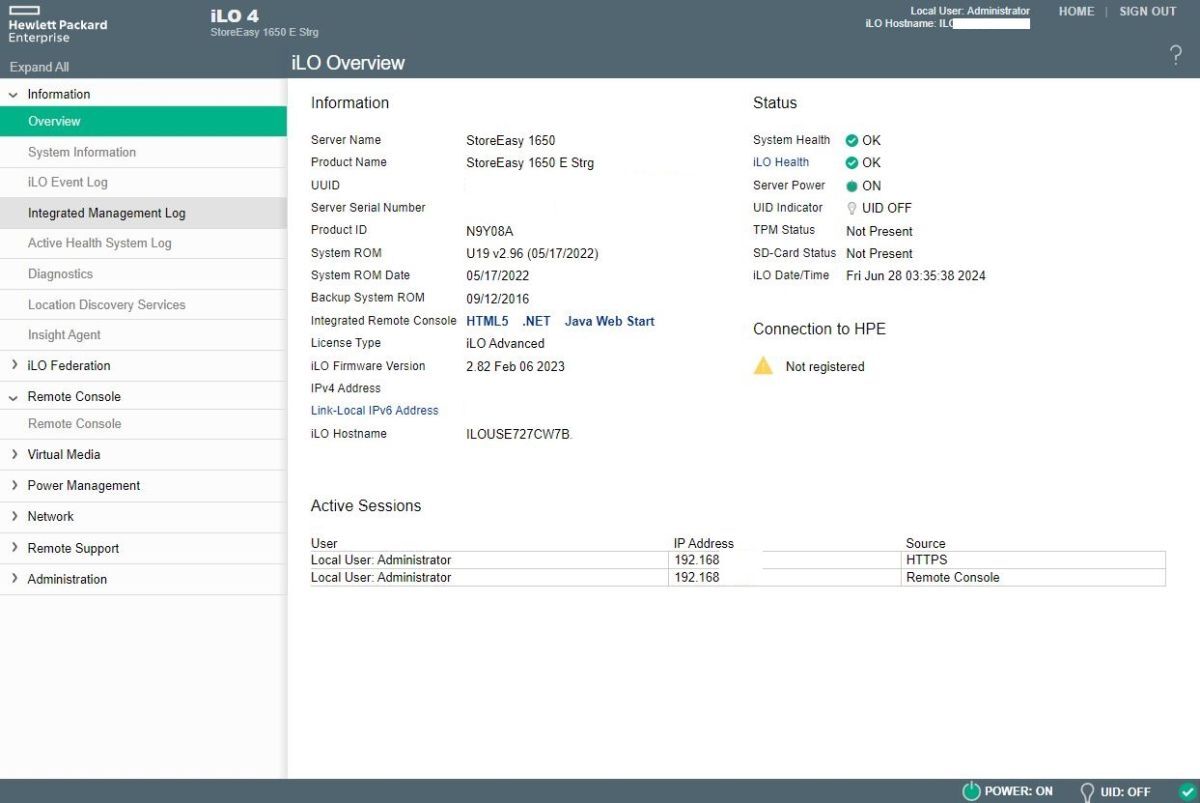This screenshot has height=803, width=1200.
Task: Click the iLO Health OK check icon
Action: tap(852, 163)
